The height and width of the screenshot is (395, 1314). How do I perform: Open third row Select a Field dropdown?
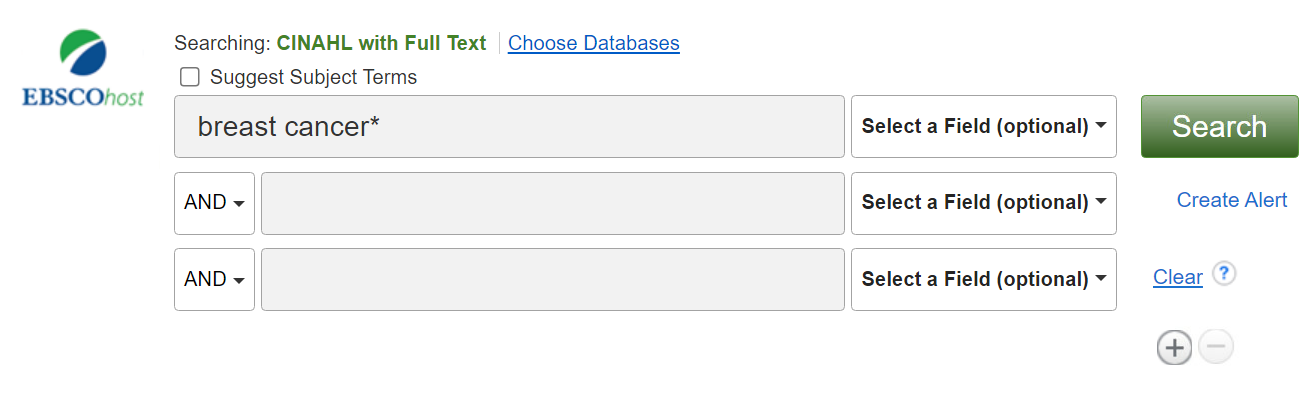point(984,279)
